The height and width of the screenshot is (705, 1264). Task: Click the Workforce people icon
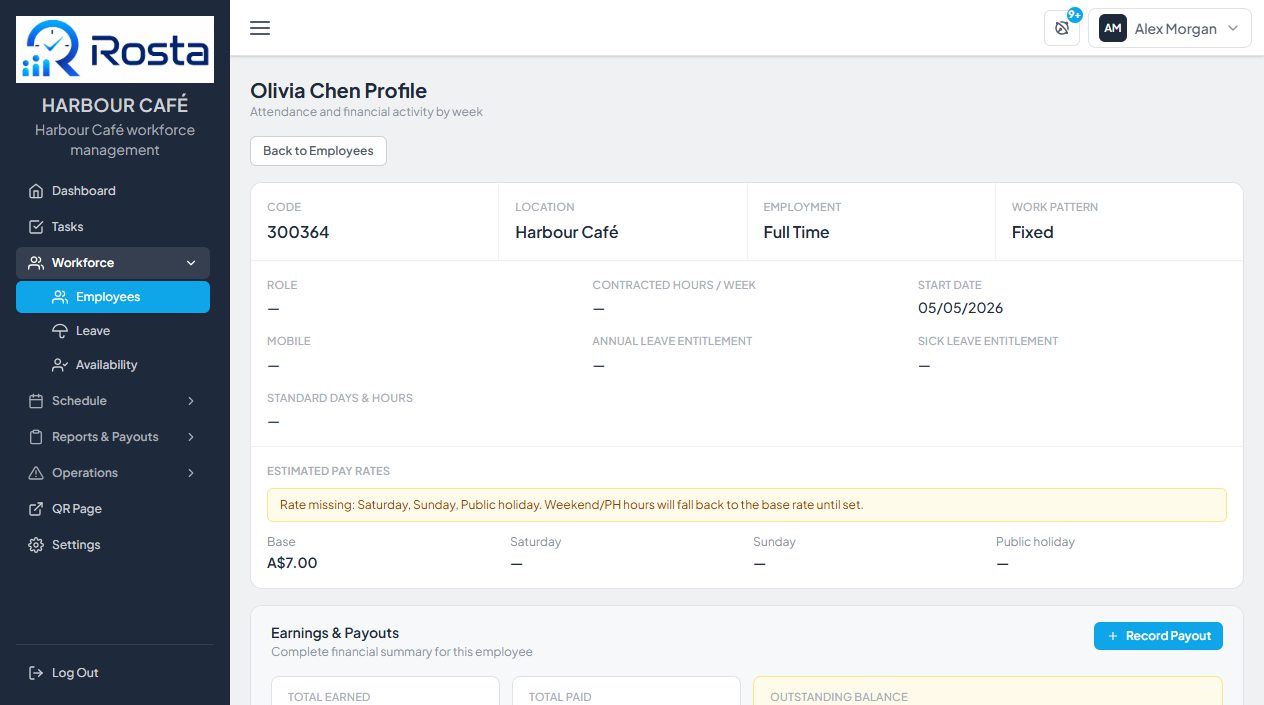36,263
